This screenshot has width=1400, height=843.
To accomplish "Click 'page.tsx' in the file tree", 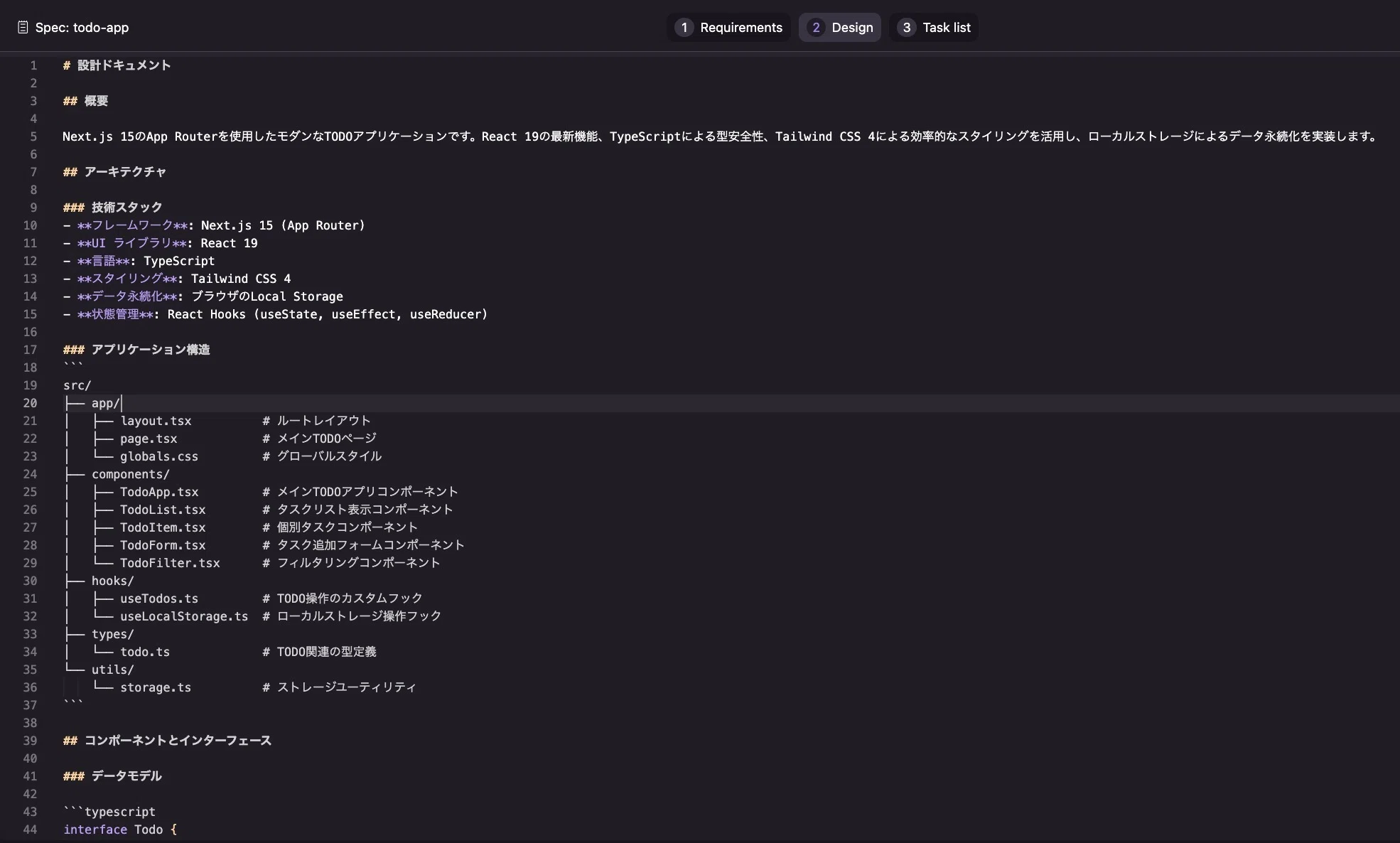I will [x=149, y=439].
